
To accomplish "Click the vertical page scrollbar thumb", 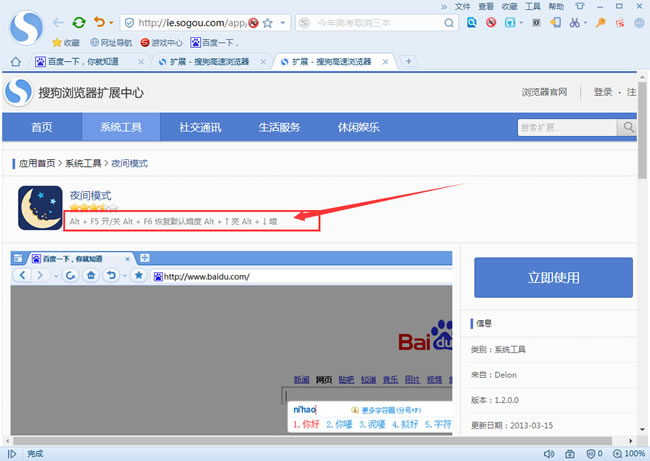I will point(642,130).
